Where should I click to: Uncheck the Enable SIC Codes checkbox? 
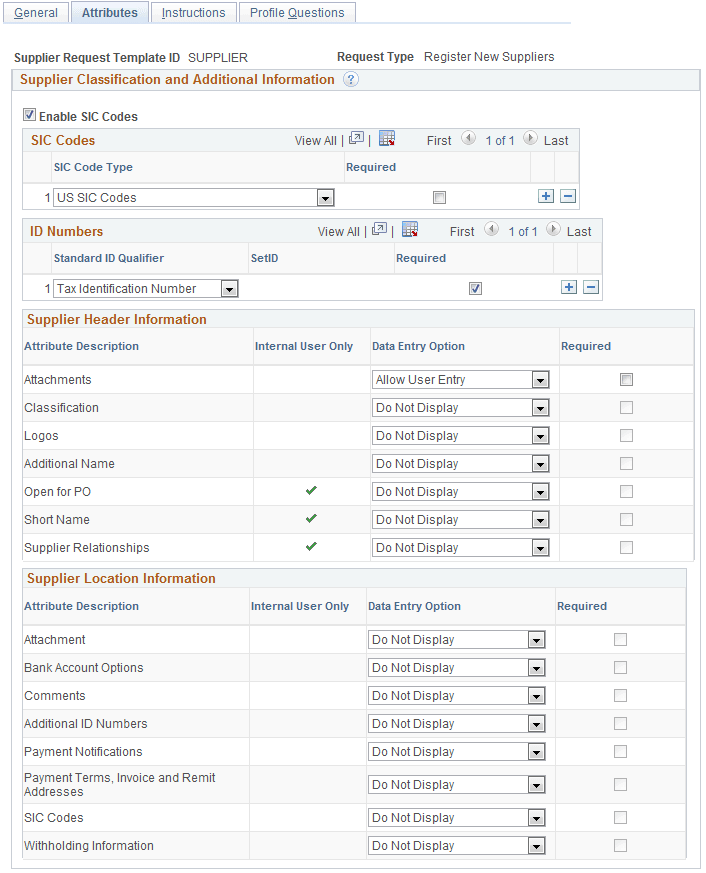(30, 116)
